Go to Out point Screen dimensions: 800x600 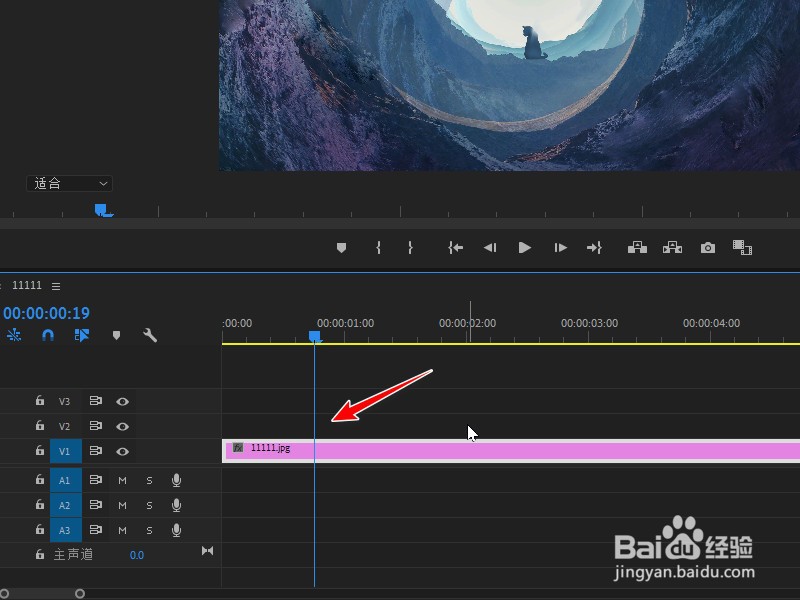[594, 248]
